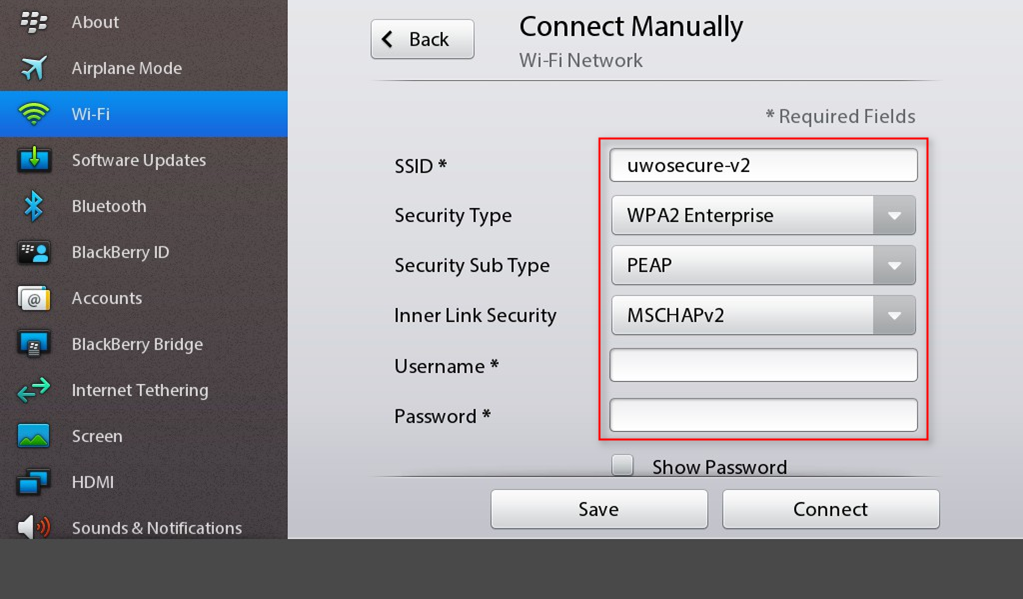Select the Wi-Fi menu item
The image size is (1023, 599).
[143, 114]
